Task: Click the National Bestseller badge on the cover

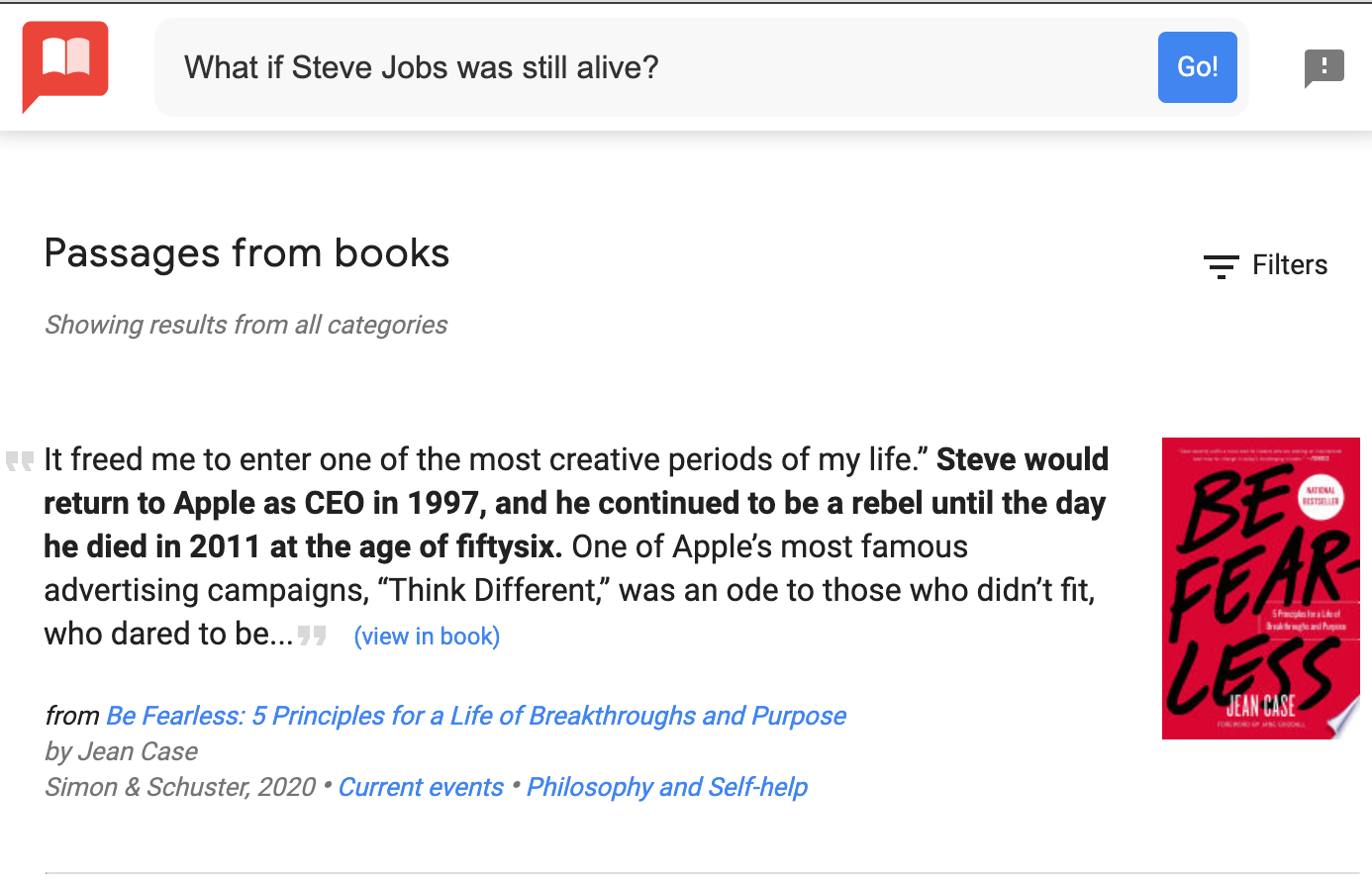Action: (1320, 495)
